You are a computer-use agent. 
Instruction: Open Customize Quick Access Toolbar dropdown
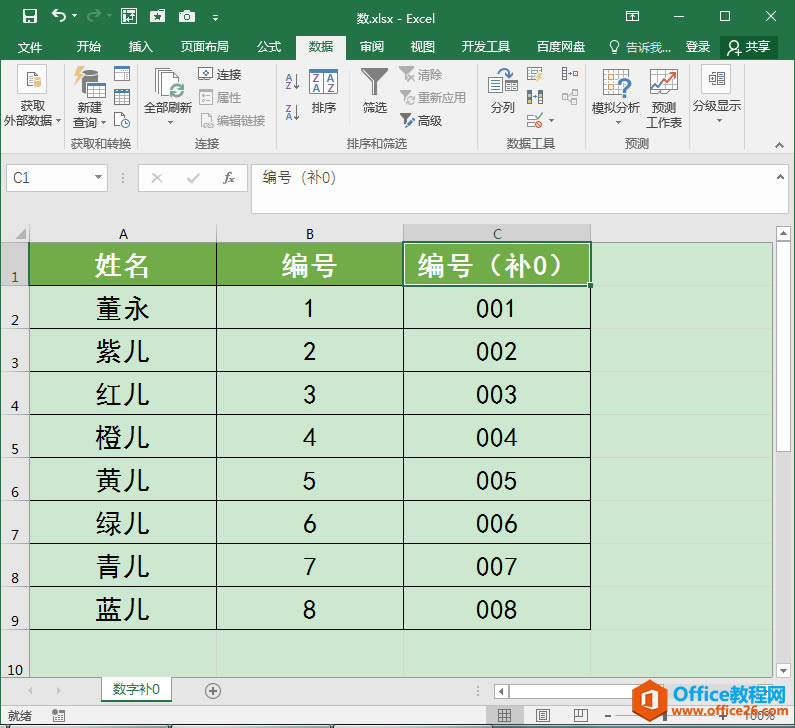(x=215, y=18)
